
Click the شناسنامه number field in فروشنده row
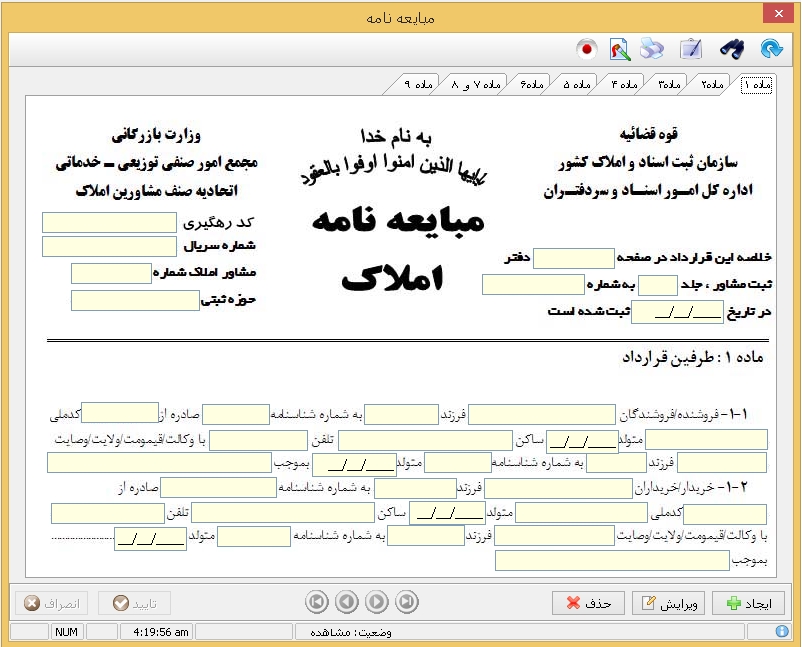[x=236, y=415]
